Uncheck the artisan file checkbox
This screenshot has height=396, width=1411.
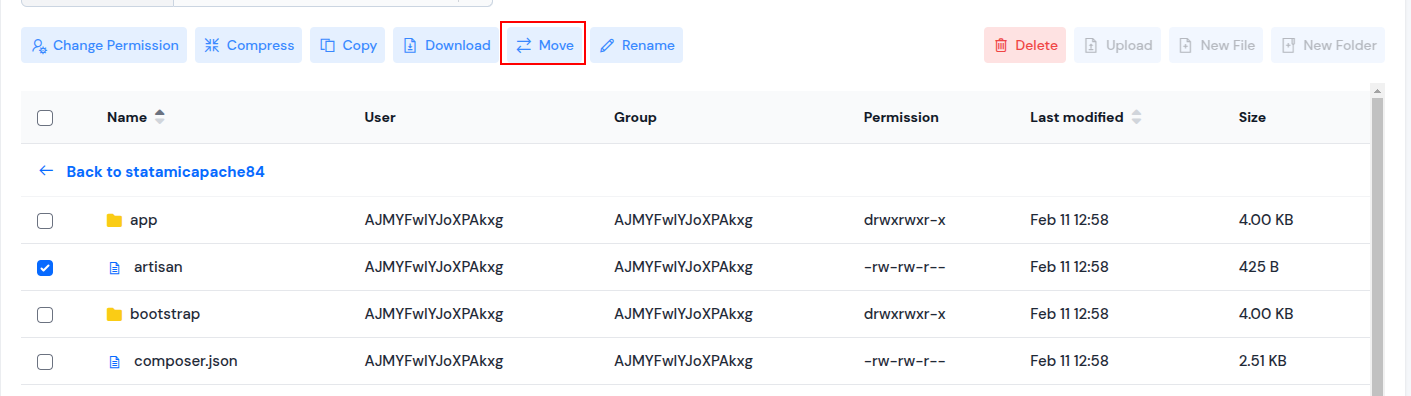(x=45, y=267)
